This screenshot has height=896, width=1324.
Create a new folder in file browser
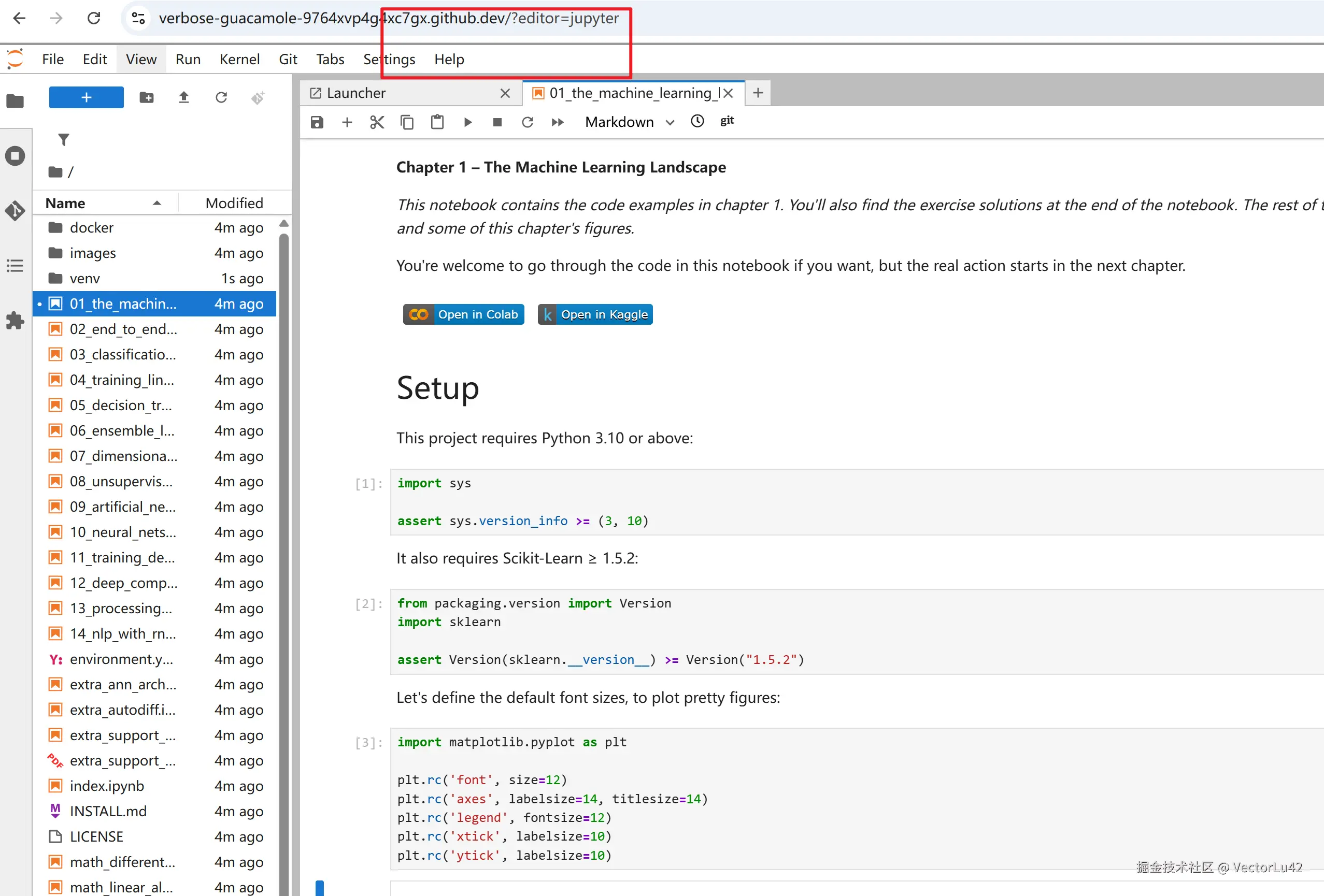pyautogui.click(x=147, y=98)
